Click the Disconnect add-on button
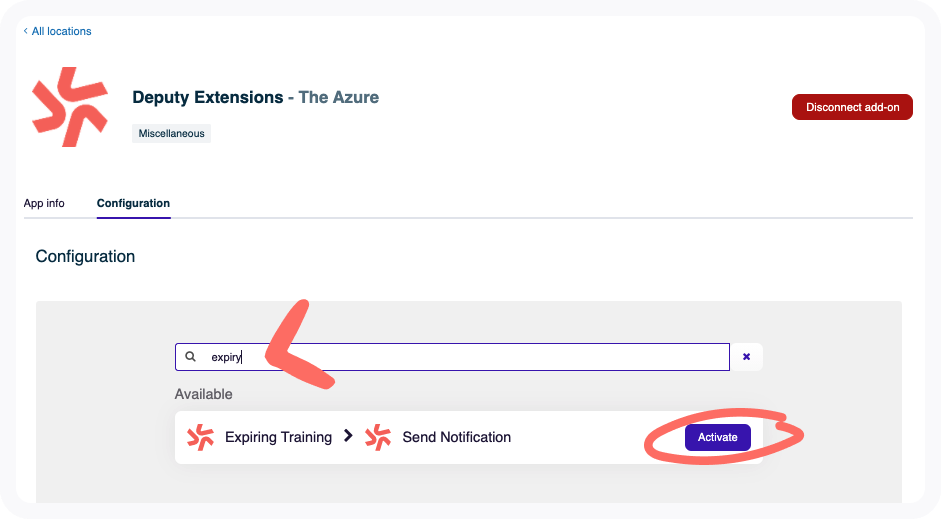 [852, 107]
